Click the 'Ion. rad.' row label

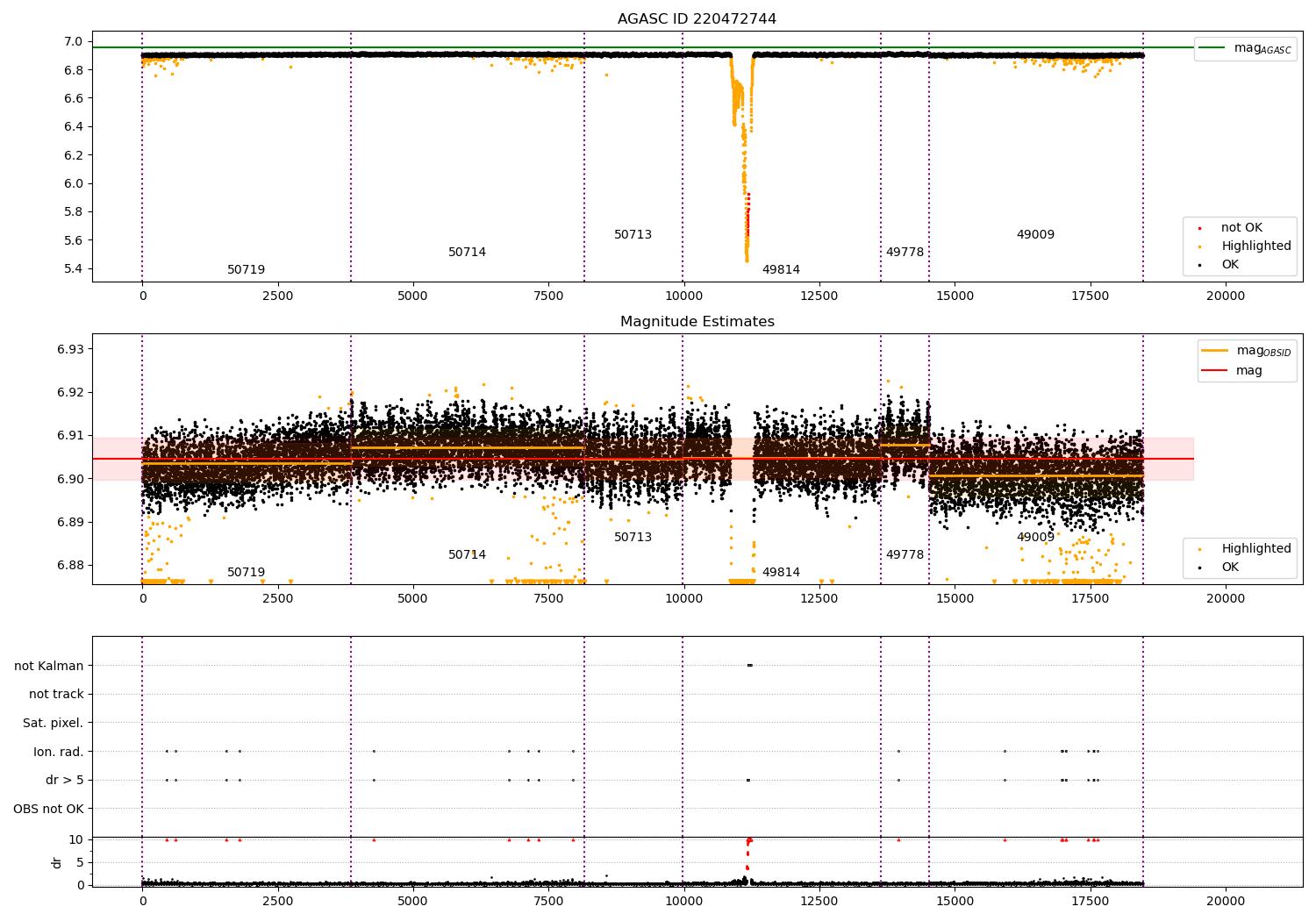58,752
